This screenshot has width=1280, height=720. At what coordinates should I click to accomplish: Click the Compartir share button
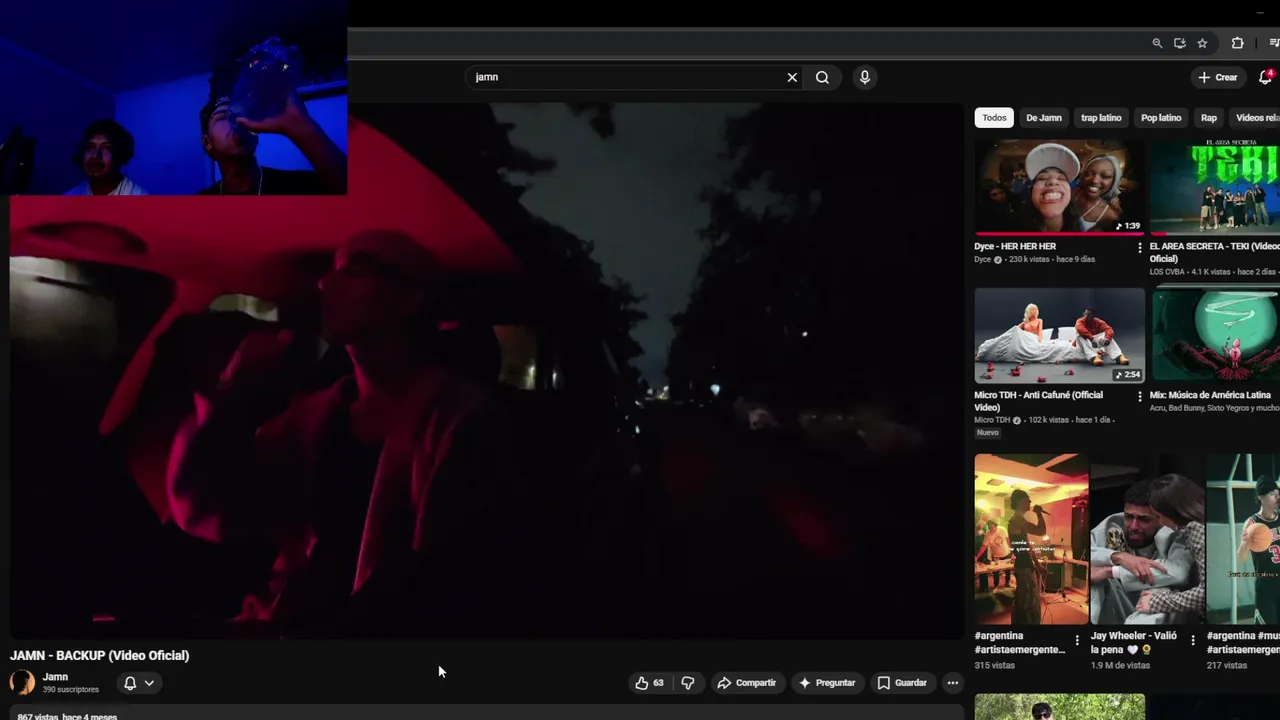coord(746,683)
